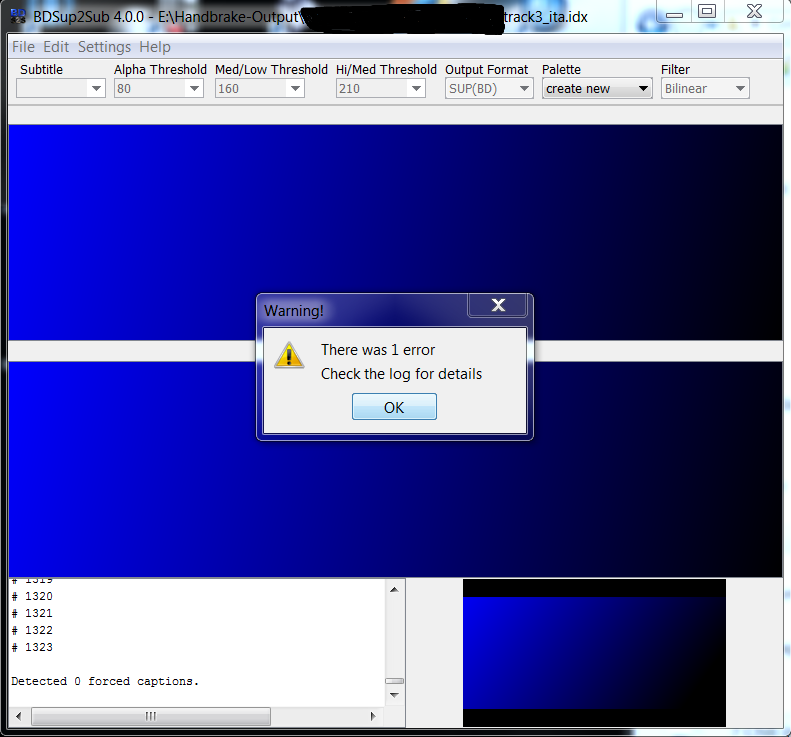The width and height of the screenshot is (791, 737).
Task: Click the lower target subtitle preview pane
Action: [396, 469]
